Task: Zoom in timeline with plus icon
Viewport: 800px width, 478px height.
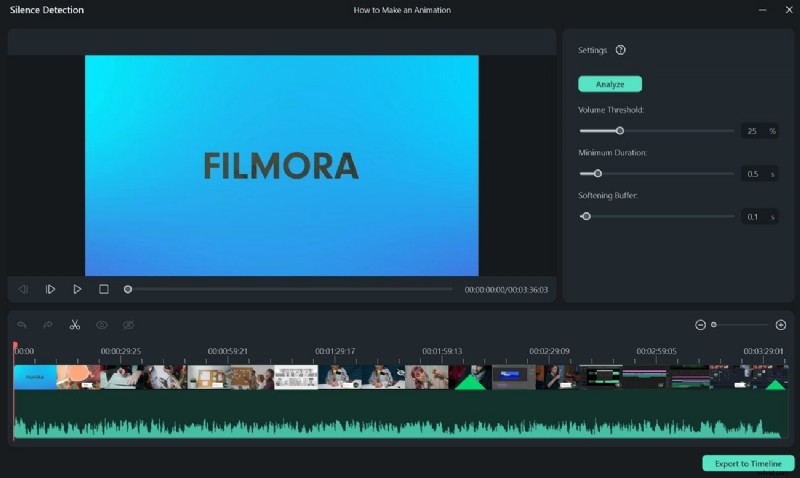Action: point(781,325)
